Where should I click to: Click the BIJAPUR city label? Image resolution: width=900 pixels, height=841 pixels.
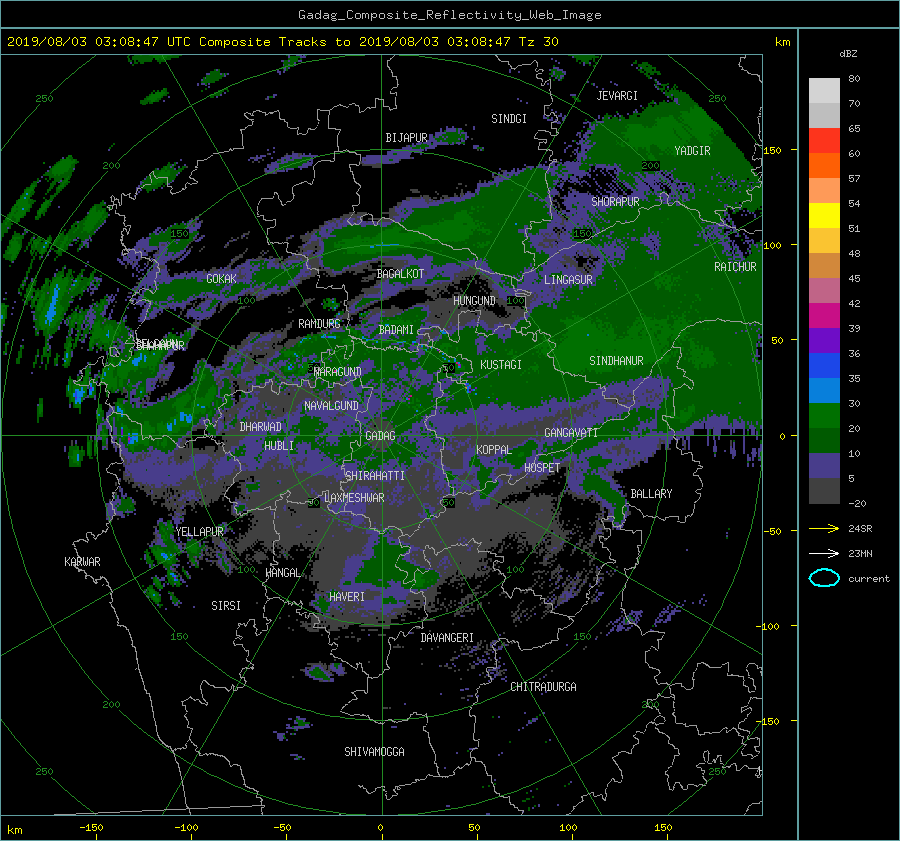coord(406,138)
